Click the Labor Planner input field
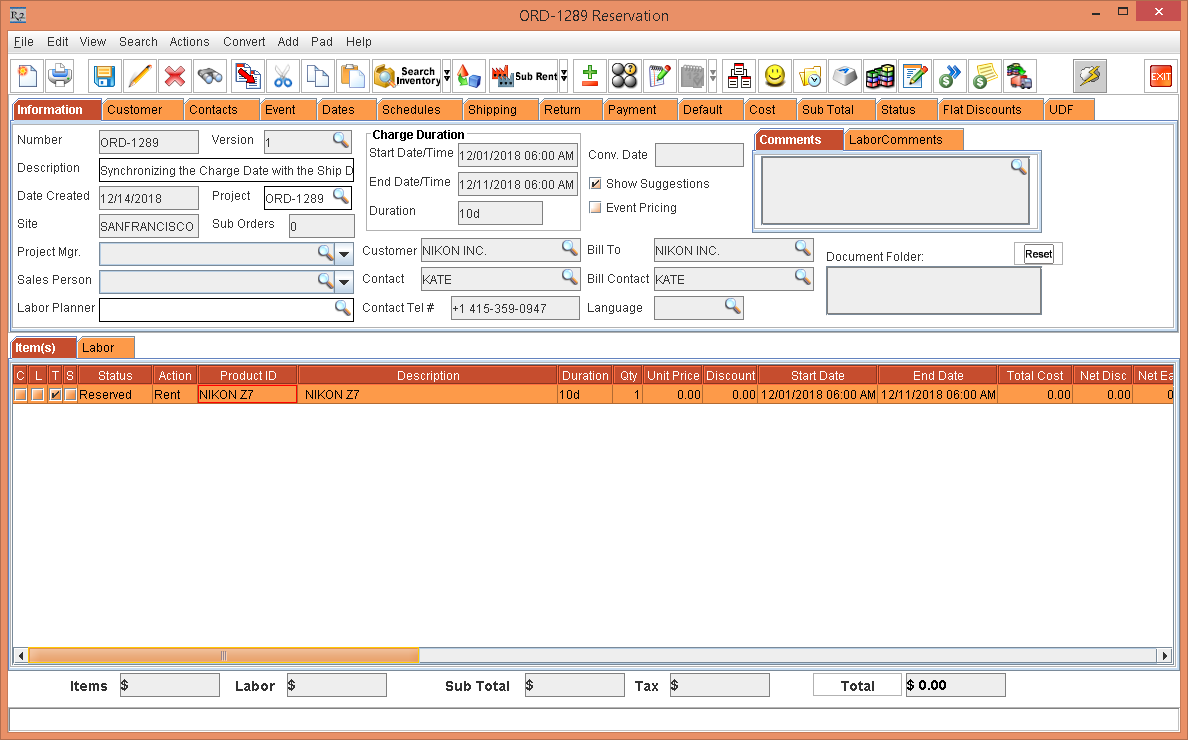Image resolution: width=1188 pixels, height=740 pixels. pyautogui.click(x=216, y=310)
